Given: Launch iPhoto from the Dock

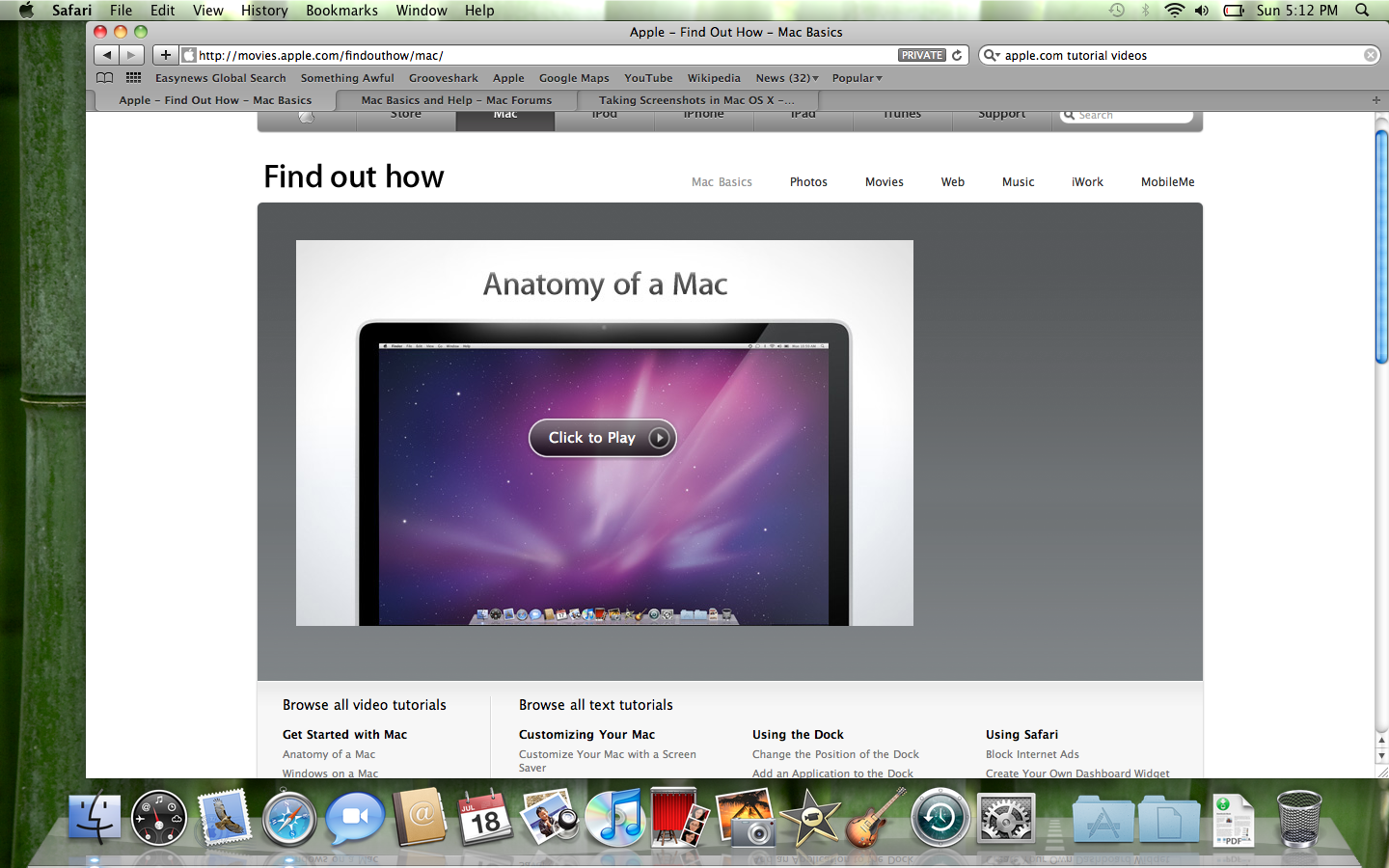Looking at the screenshot, I should tap(550, 818).
